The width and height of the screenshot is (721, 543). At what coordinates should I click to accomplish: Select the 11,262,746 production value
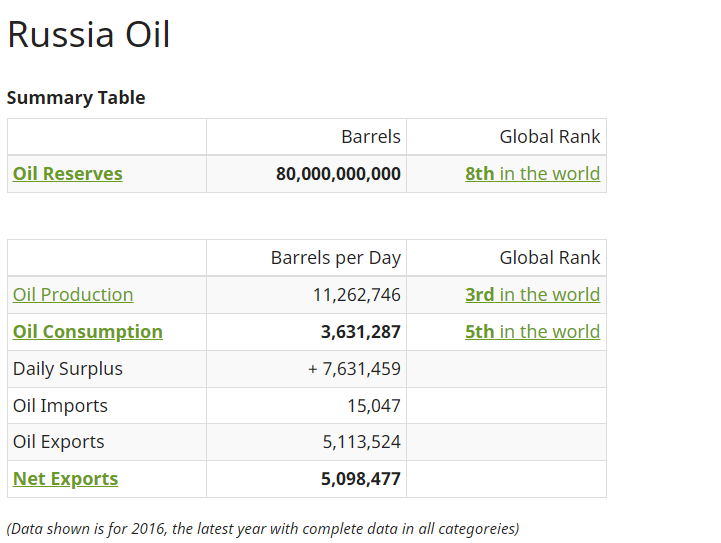coord(357,295)
